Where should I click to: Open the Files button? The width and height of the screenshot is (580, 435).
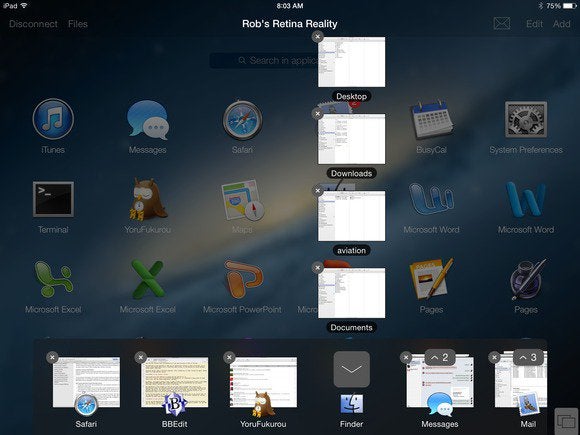coord(78,24)
